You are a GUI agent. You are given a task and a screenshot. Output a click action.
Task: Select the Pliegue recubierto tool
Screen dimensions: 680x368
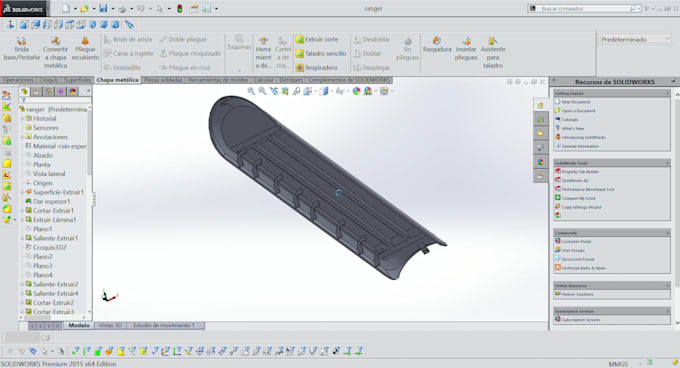click(85, 49)
